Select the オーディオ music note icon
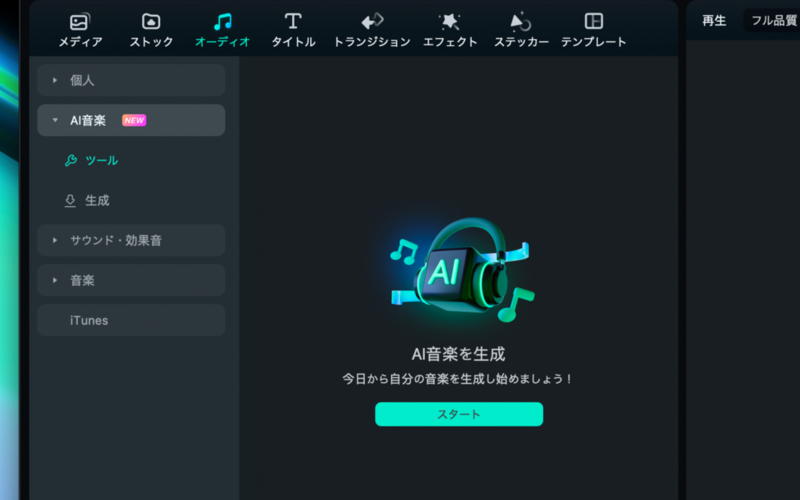Screen dimensions: 800x500 [222, 22]
